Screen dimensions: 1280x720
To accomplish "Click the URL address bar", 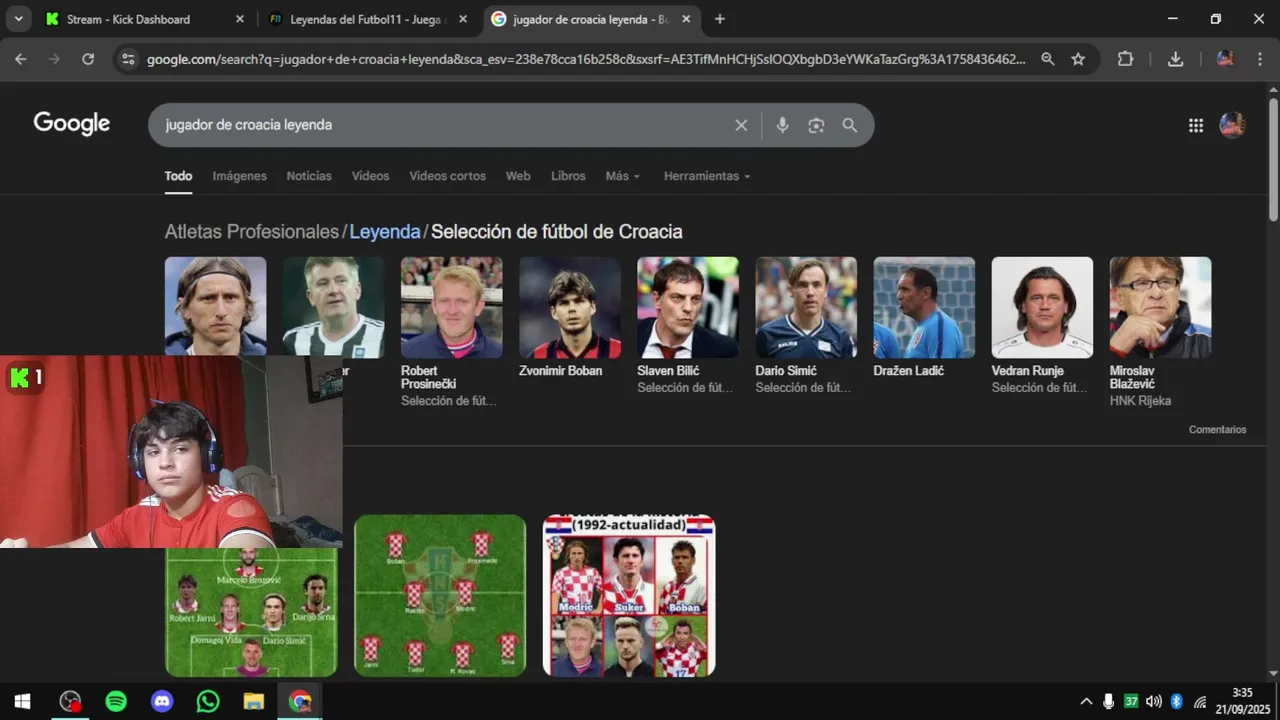I will (585, 59).
